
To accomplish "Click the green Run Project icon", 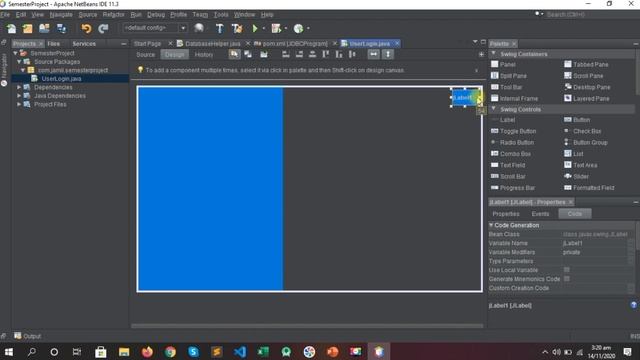I will pos(255,29).
